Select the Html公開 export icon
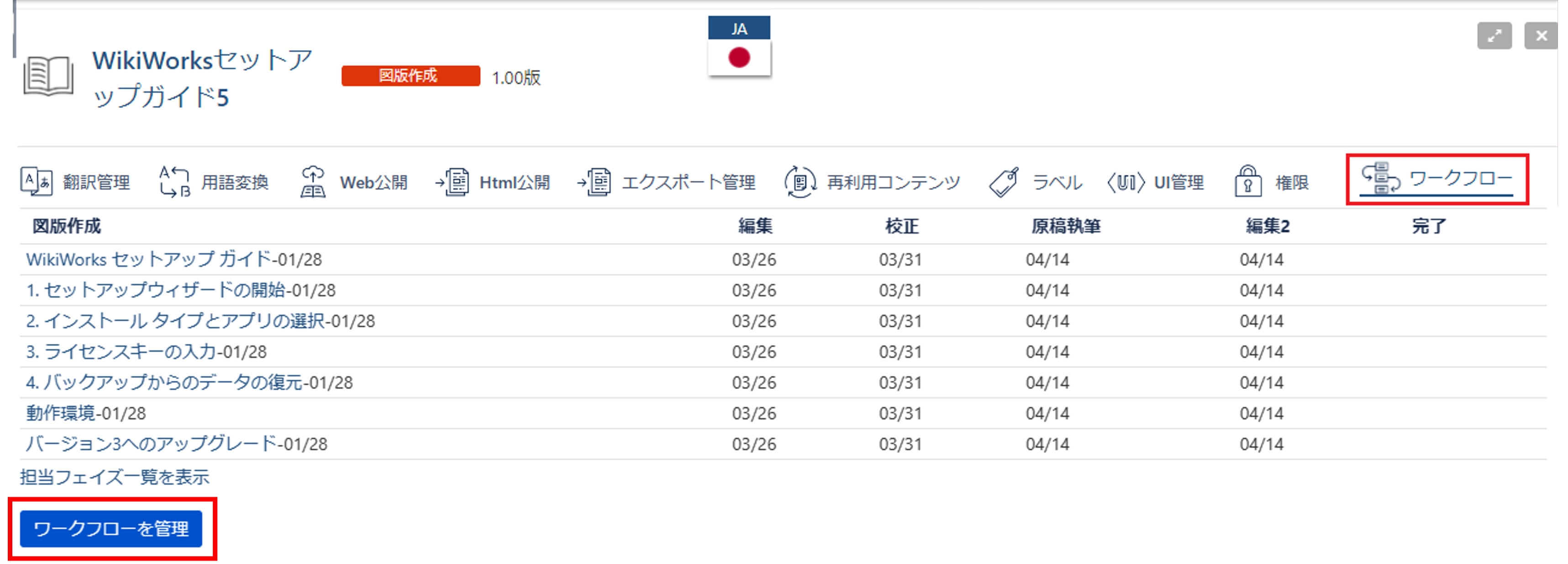 coord(452,181)
